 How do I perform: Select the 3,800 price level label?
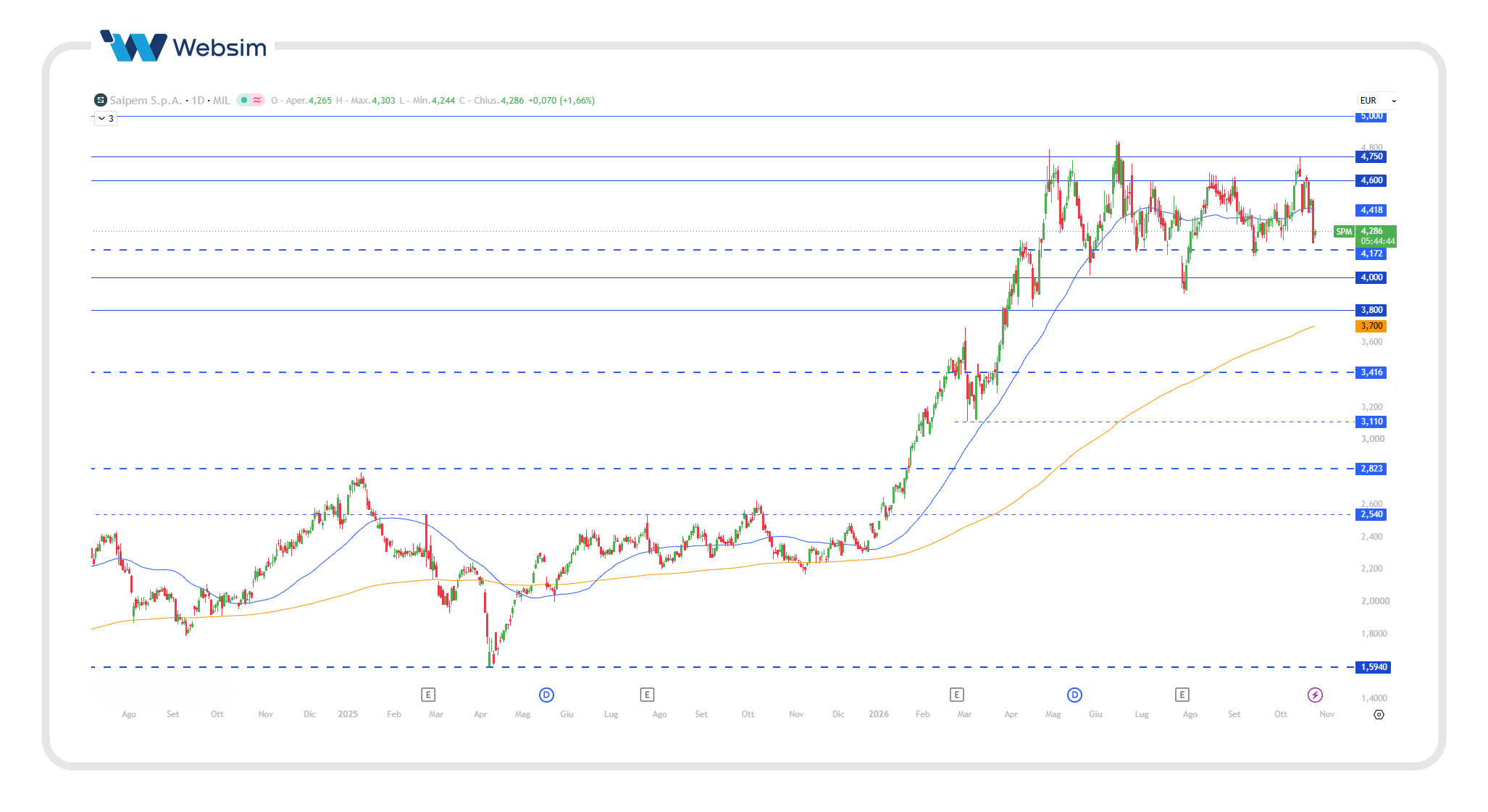1371,310
